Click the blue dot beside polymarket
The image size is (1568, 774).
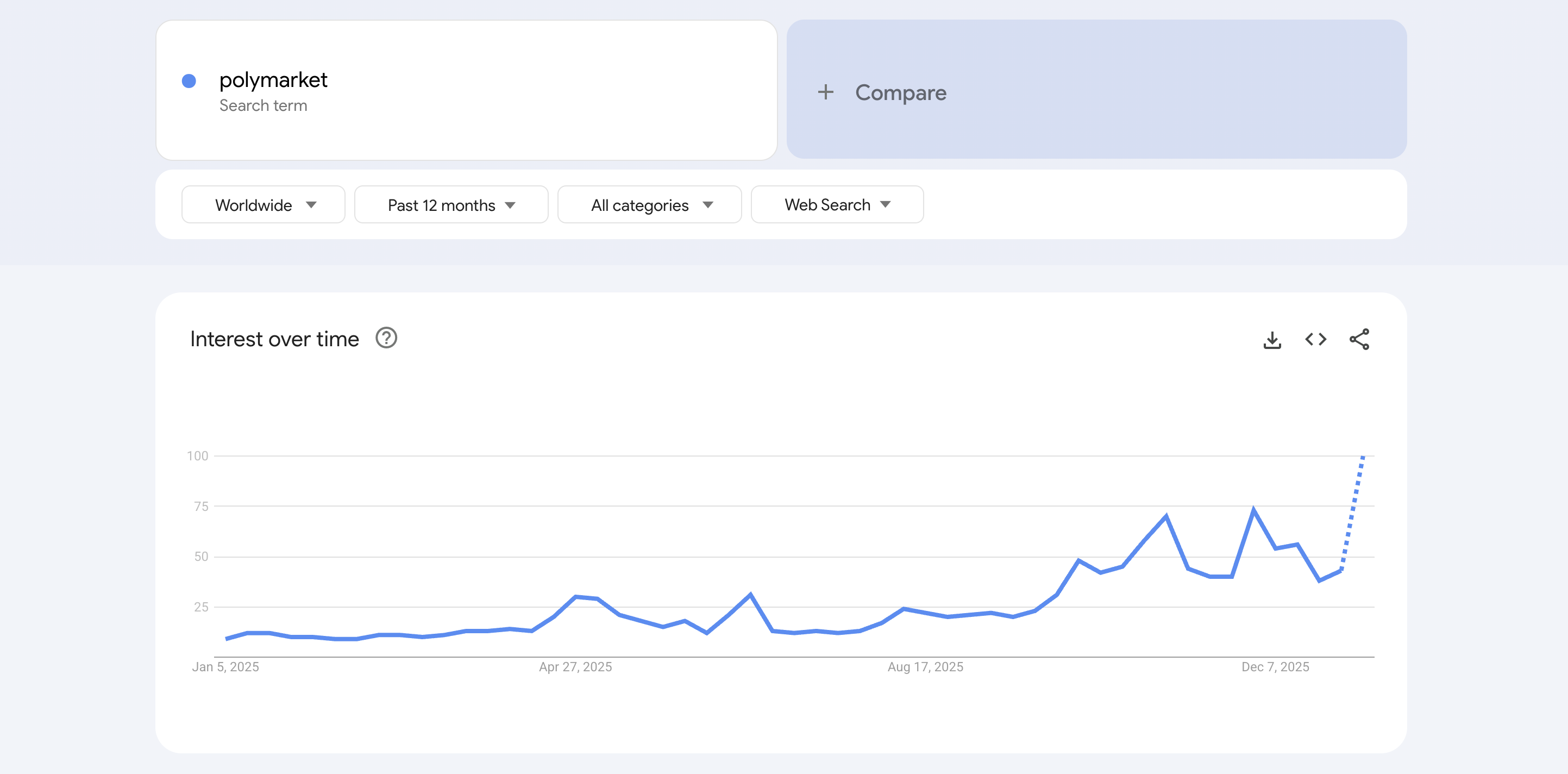[189, 80]
